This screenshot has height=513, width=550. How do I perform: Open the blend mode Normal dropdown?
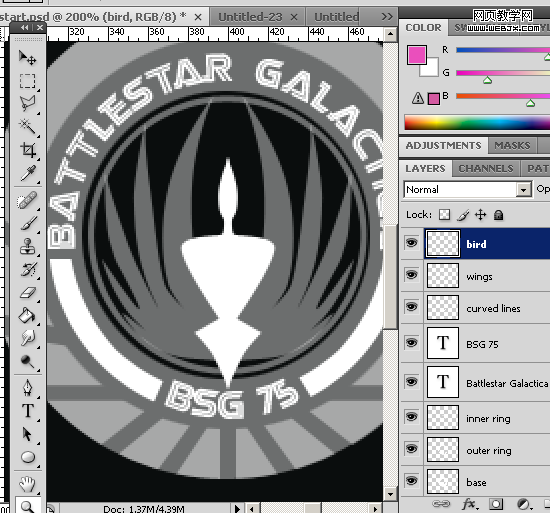[468, 189]
